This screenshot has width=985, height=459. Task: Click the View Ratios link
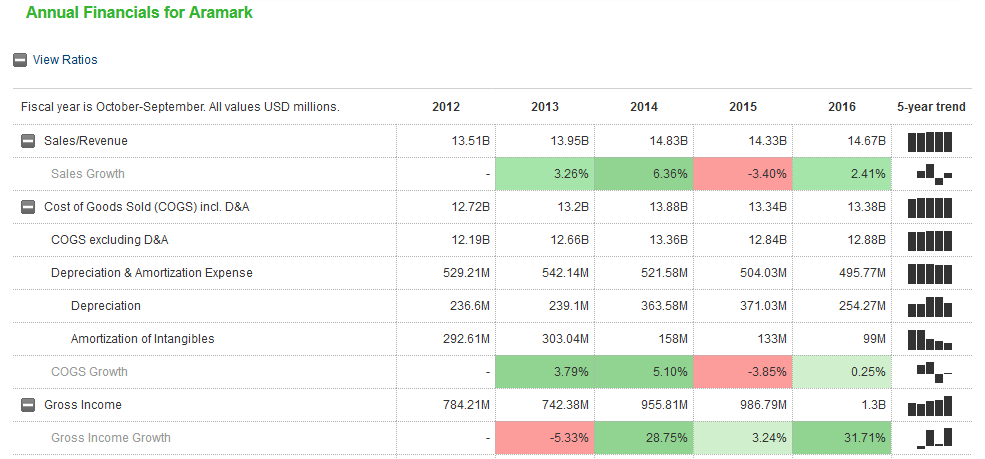pyautogui.click(x=65, y=60)
